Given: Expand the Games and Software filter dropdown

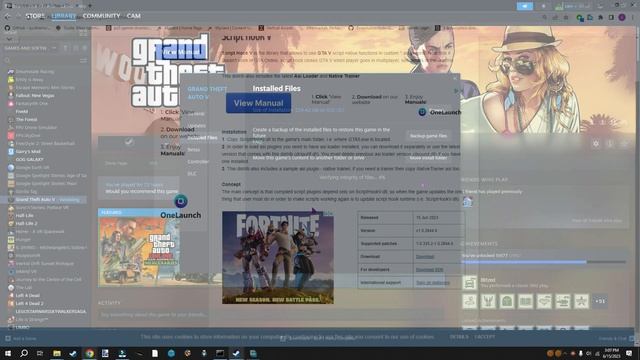Looking at the screenshot, I should [53, 48].
